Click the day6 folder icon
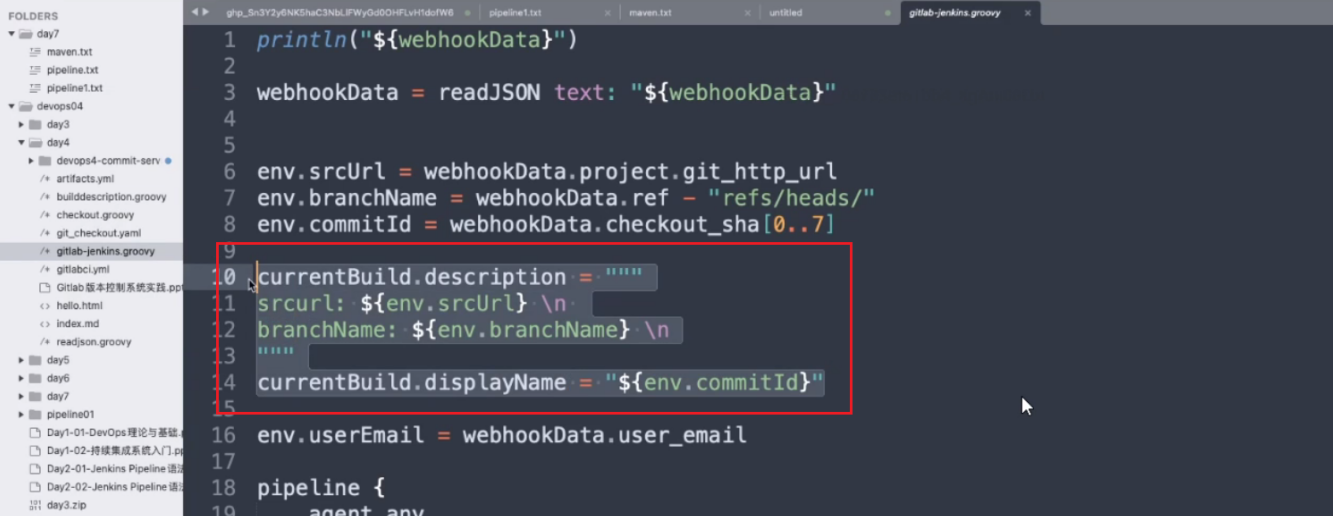1333x516 pixels. [x=35, y=378]
